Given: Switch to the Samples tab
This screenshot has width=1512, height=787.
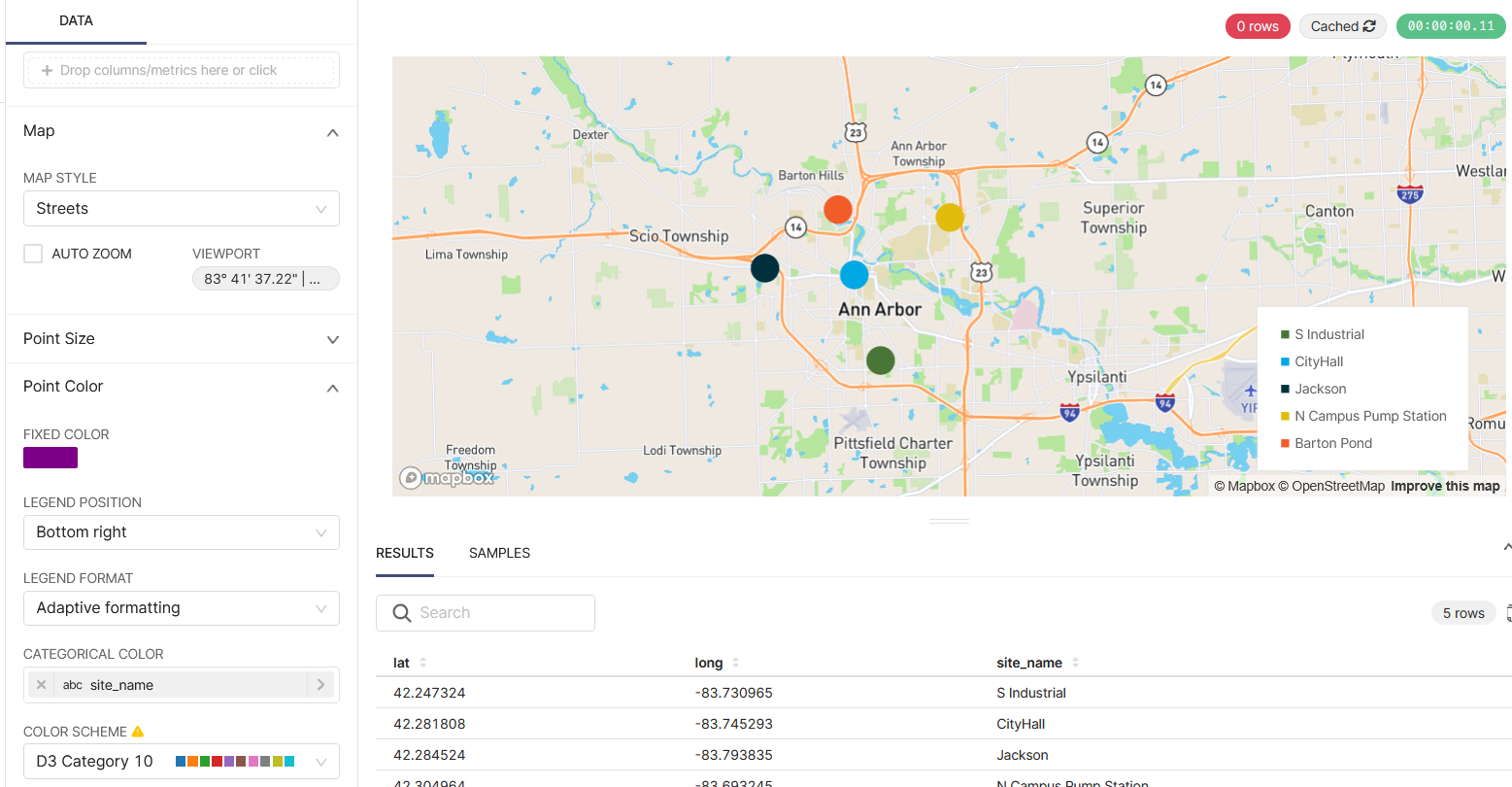Looking at the screenshot, I should (499, 553).
